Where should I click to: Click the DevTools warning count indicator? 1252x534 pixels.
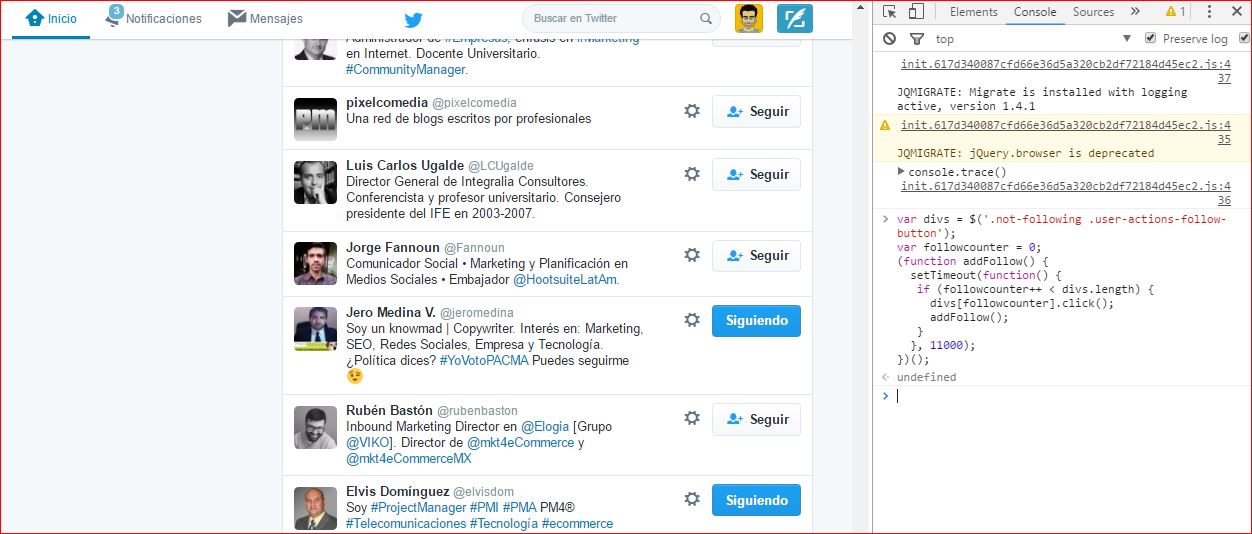1175,12
